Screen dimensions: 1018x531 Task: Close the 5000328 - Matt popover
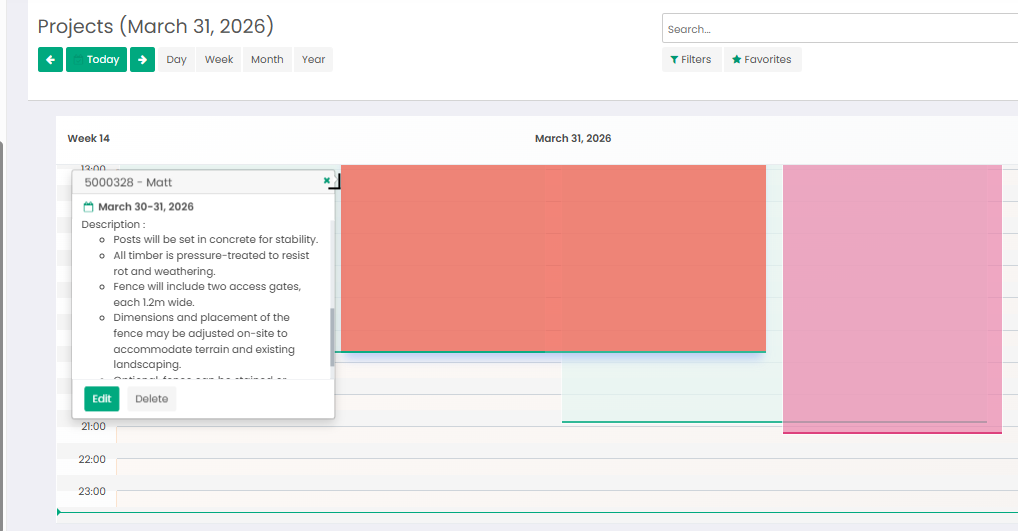tap(327, 181)
